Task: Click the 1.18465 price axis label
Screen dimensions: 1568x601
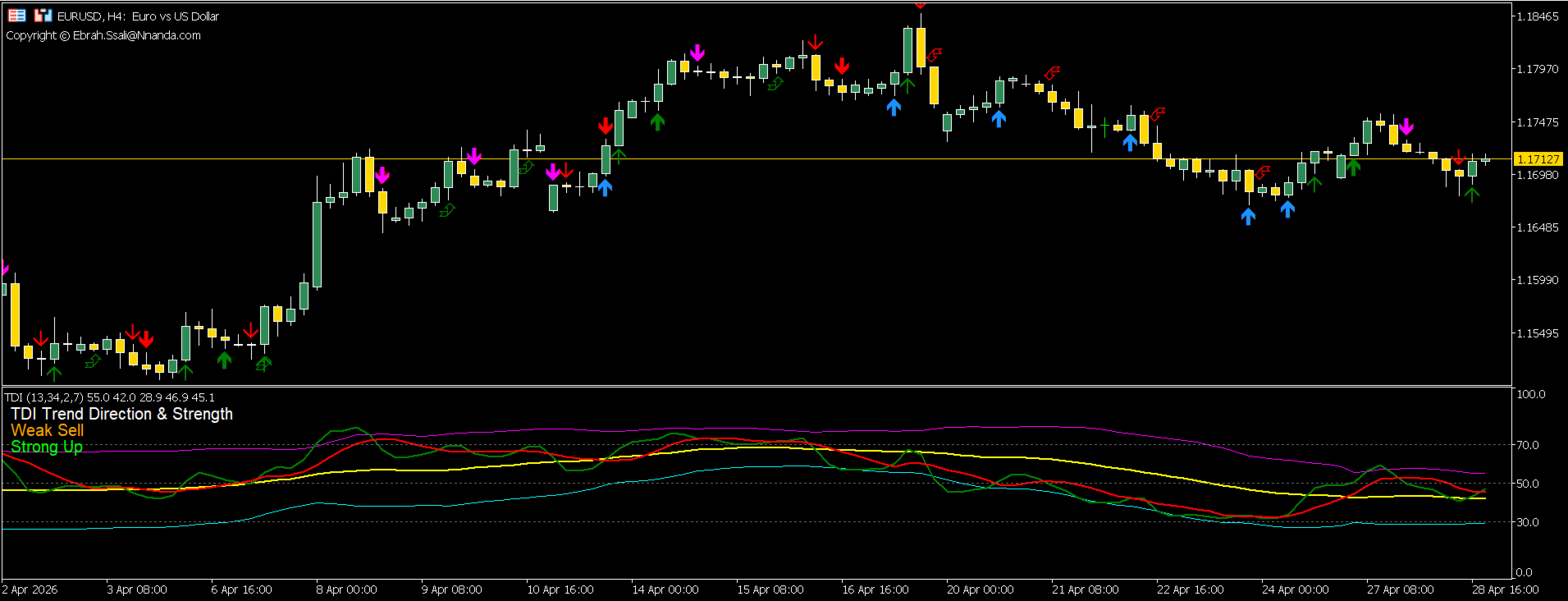Action: pos(1538,16)
